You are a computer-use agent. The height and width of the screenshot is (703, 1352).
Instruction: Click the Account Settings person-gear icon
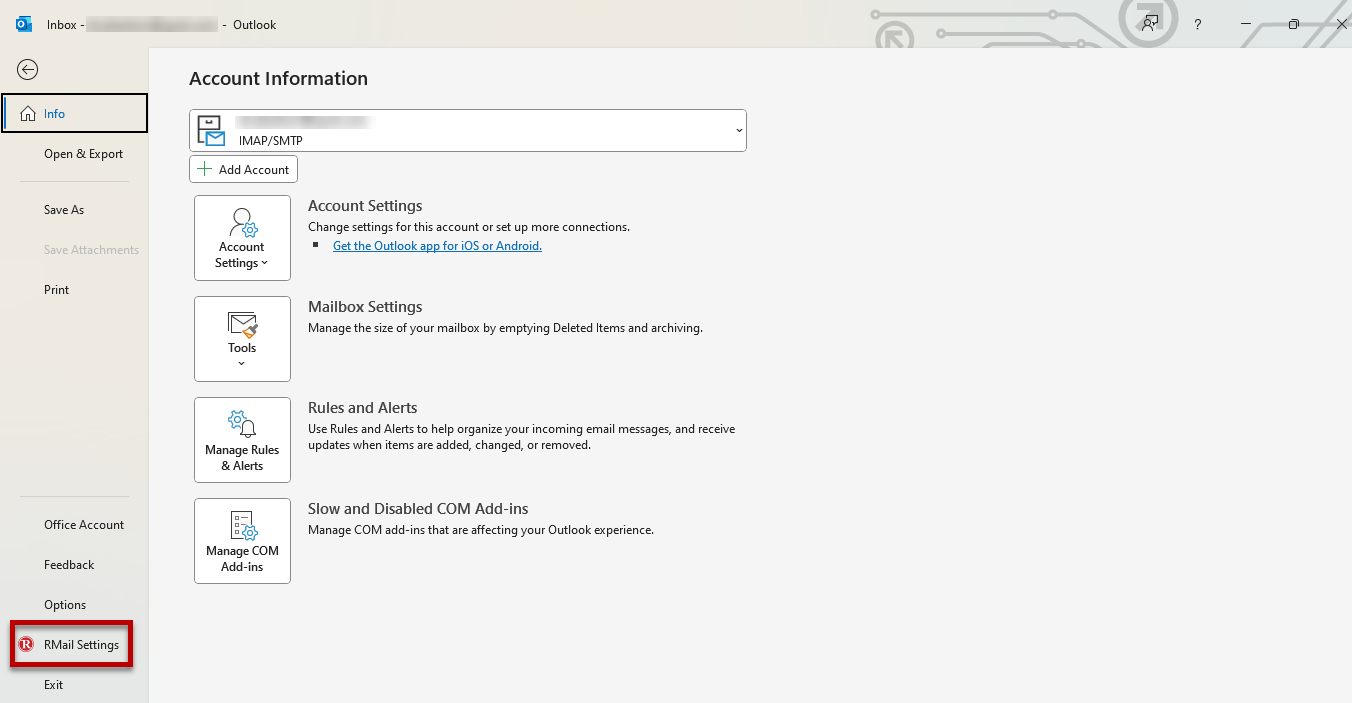tap(242, 222)
